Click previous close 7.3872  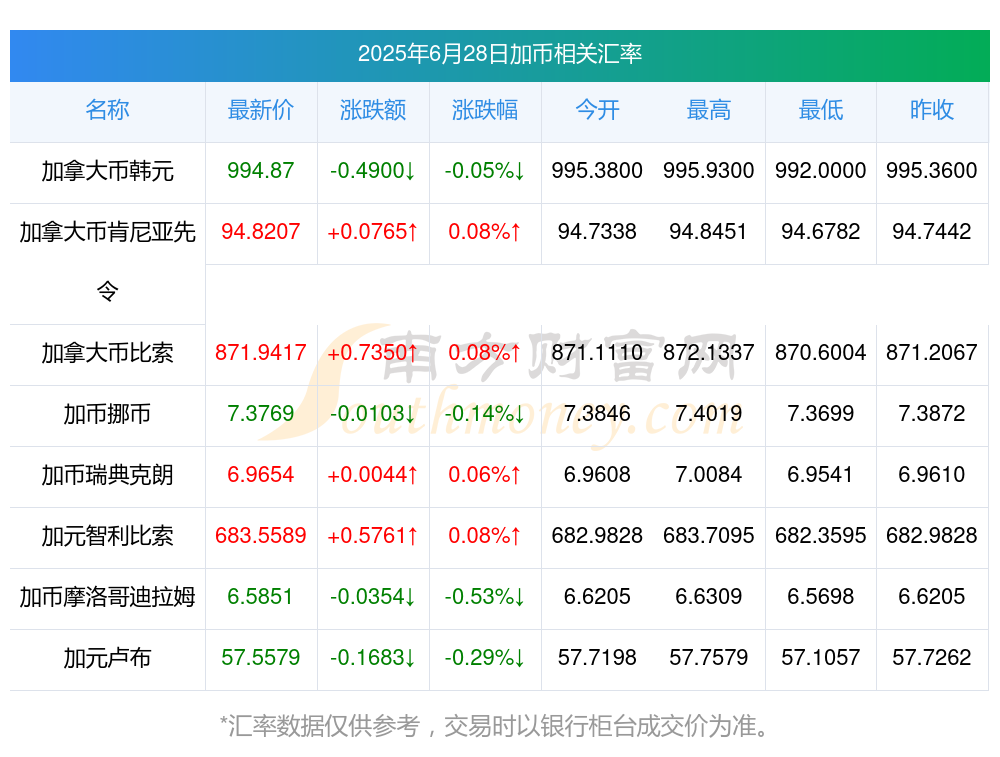click(932, 413)
